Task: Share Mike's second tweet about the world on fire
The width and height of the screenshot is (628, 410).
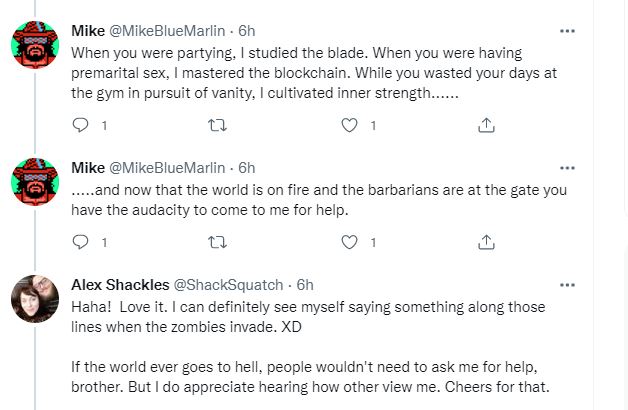Action: coord(486,242)
